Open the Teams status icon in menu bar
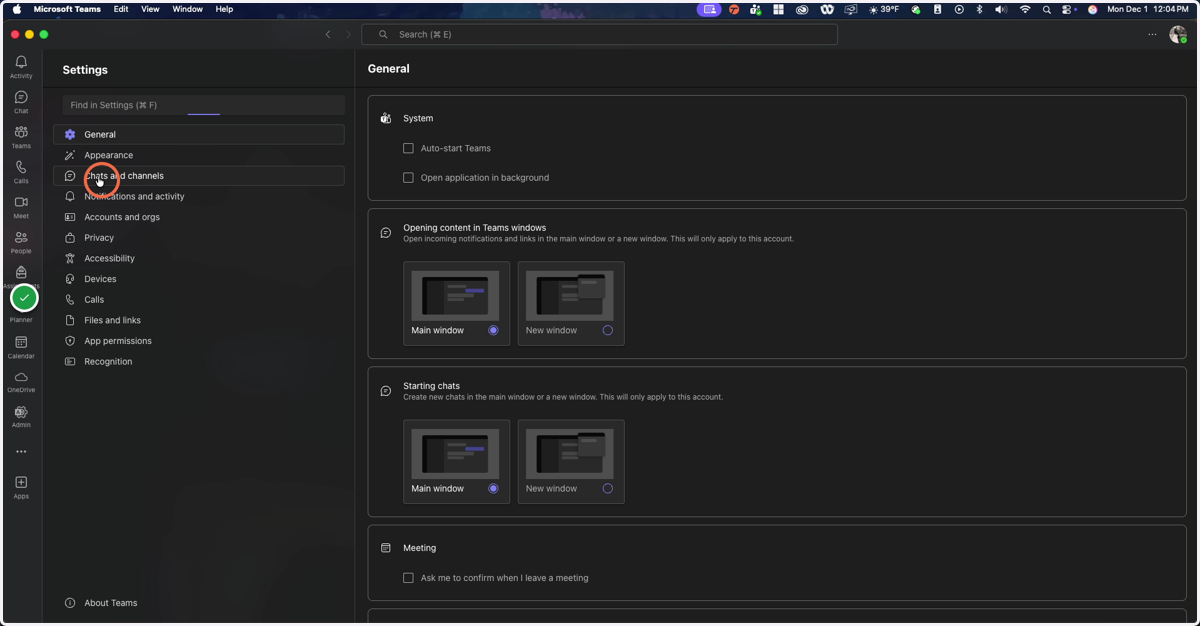 [756, 9]
